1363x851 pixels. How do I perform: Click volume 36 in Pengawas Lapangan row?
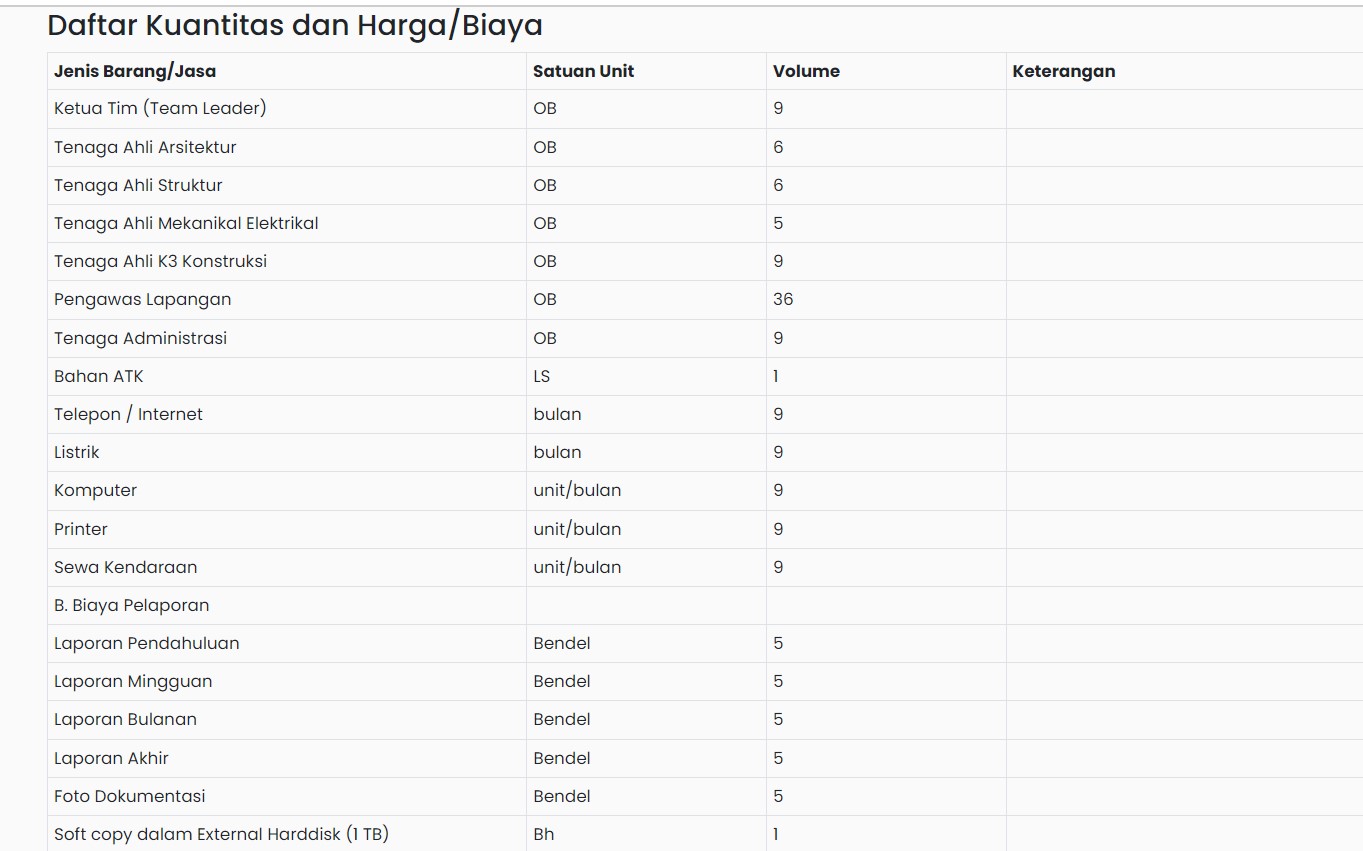pos(783,299)
